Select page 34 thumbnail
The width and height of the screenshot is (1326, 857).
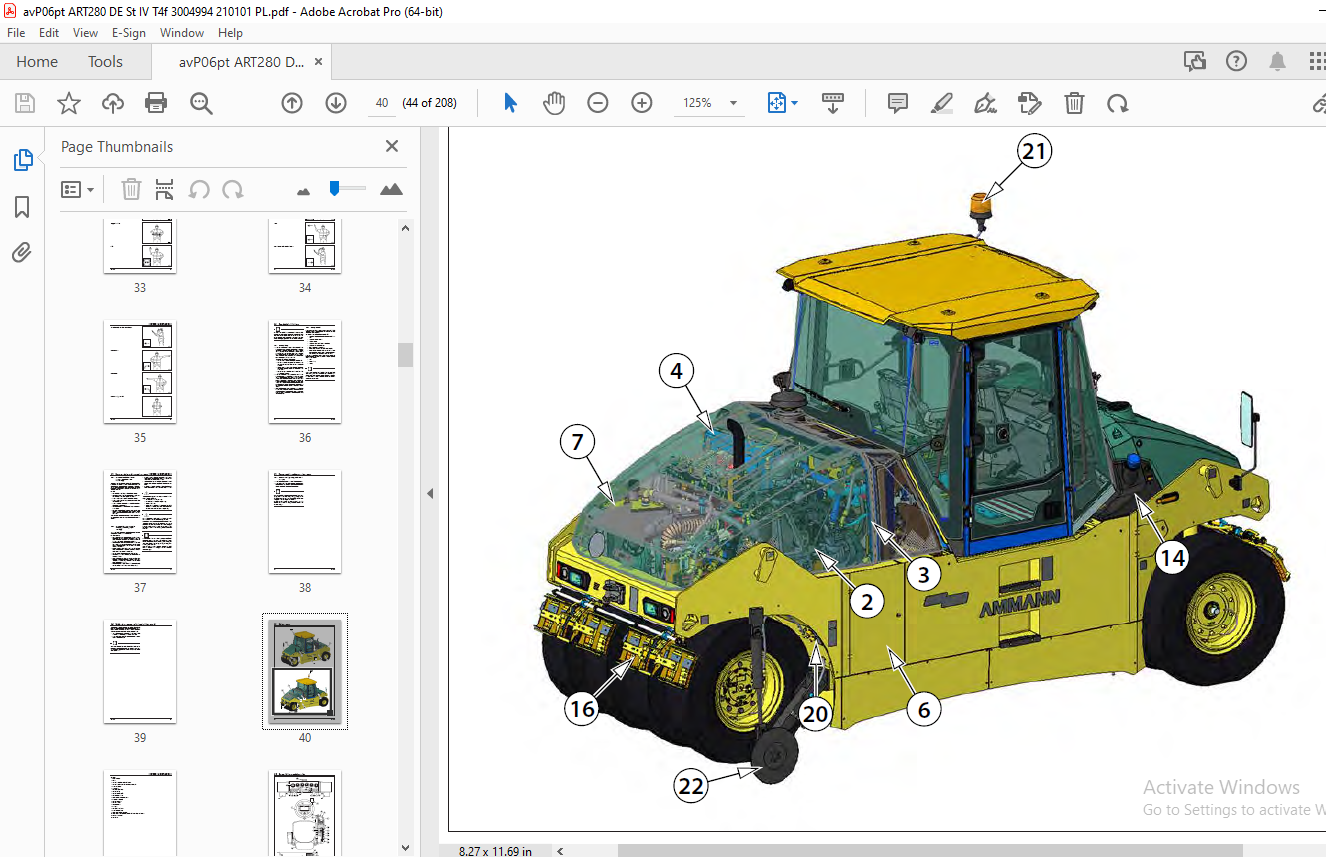click(x=305, y=244)
